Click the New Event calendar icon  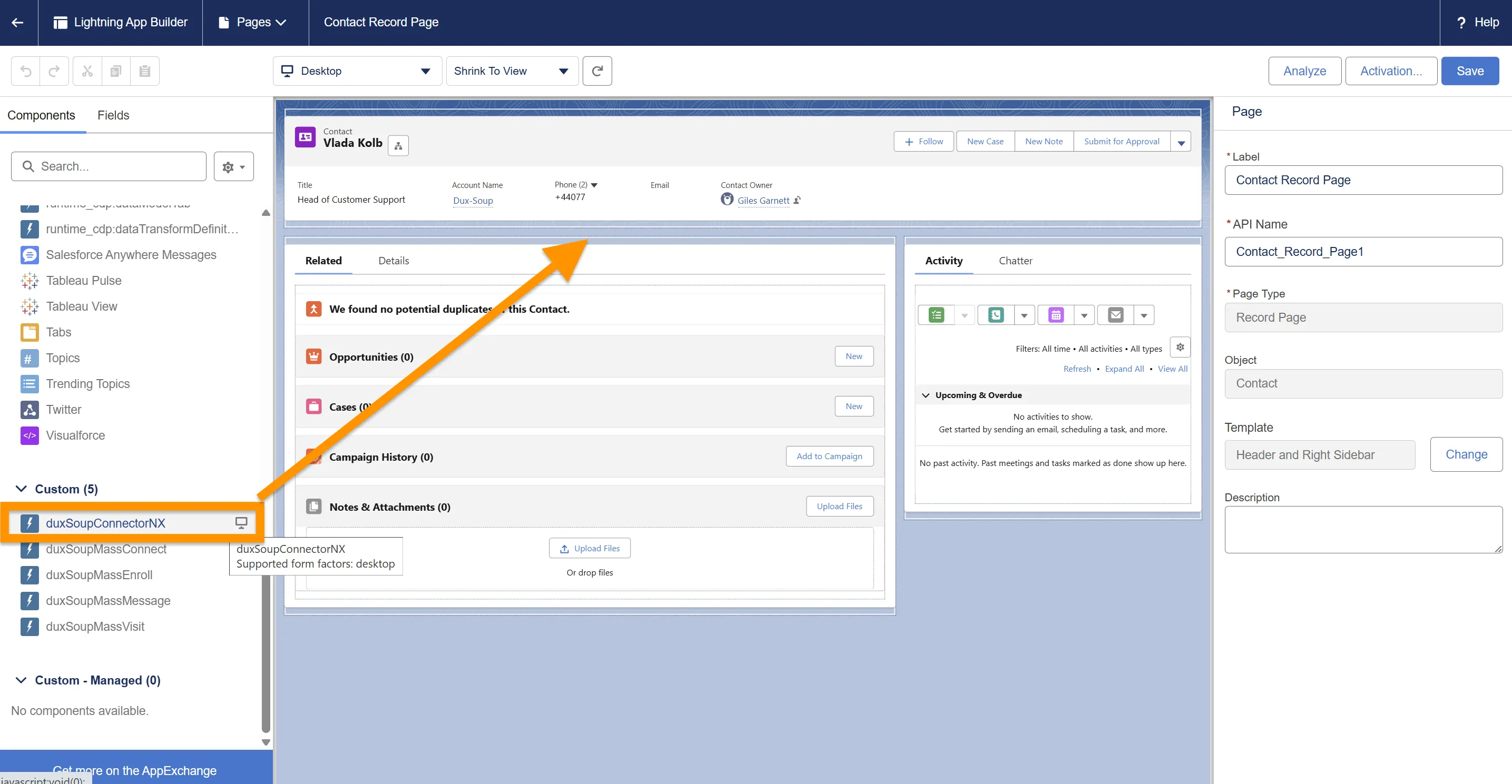1055,315
